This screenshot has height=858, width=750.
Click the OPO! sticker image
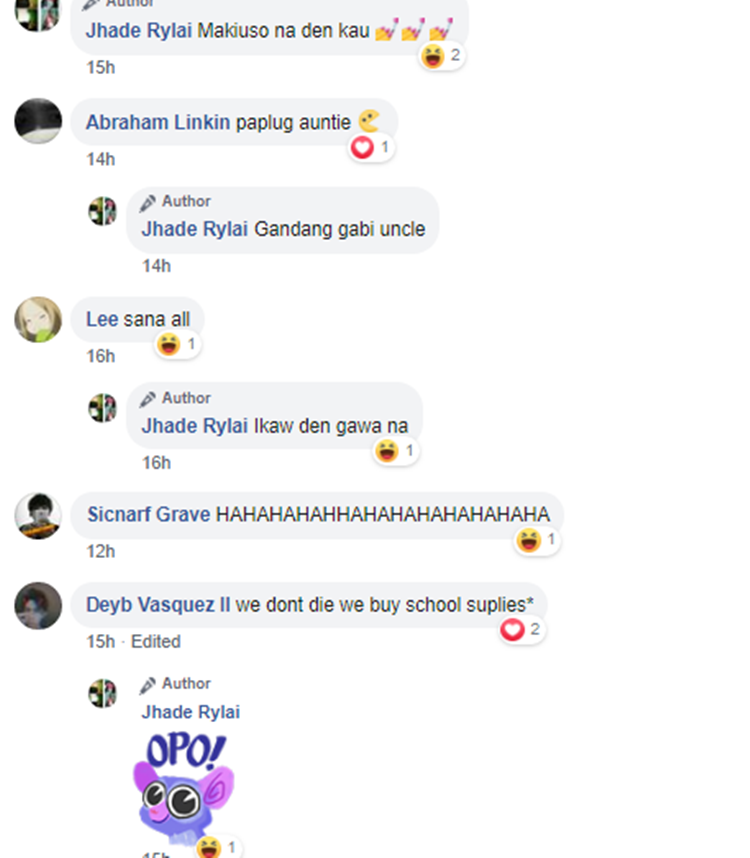click(x=184, y=788)
